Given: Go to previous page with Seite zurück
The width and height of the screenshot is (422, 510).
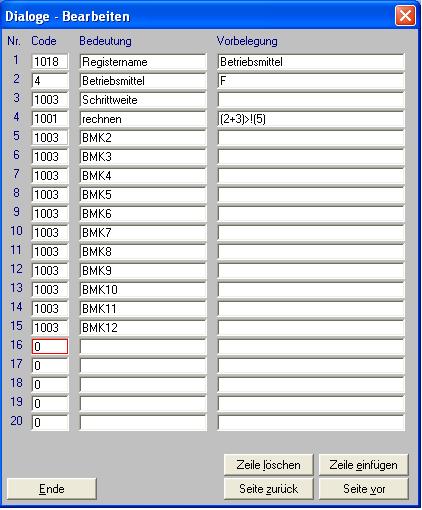Looking at the screenshot, I should point(269,489).
